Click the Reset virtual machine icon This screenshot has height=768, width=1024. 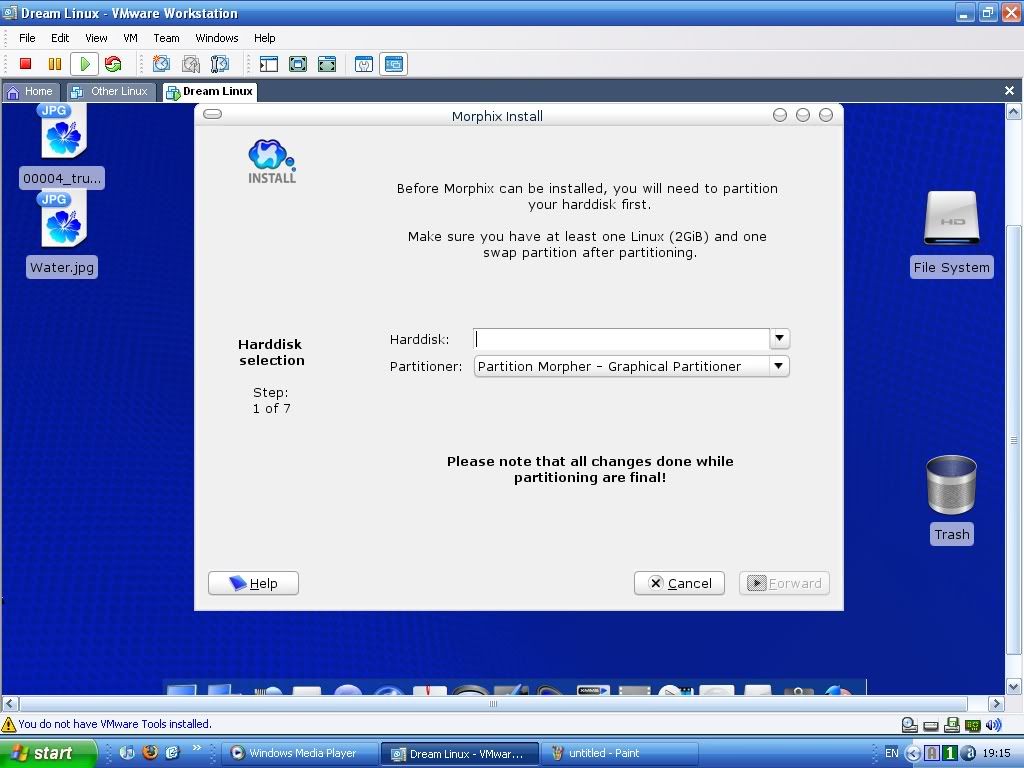(113, 64)
